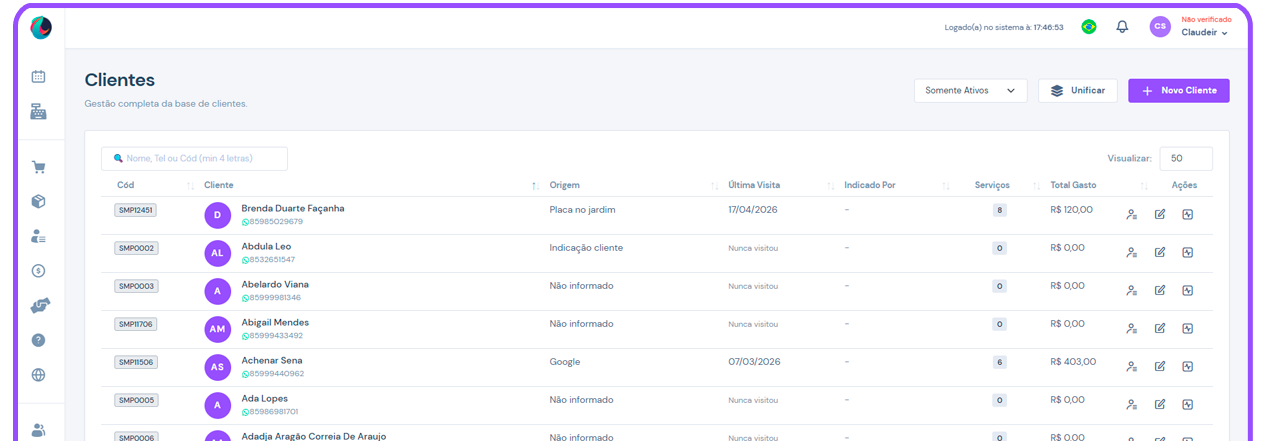Click the "Placa no jardim" origin cell

[x=582, y=210]
